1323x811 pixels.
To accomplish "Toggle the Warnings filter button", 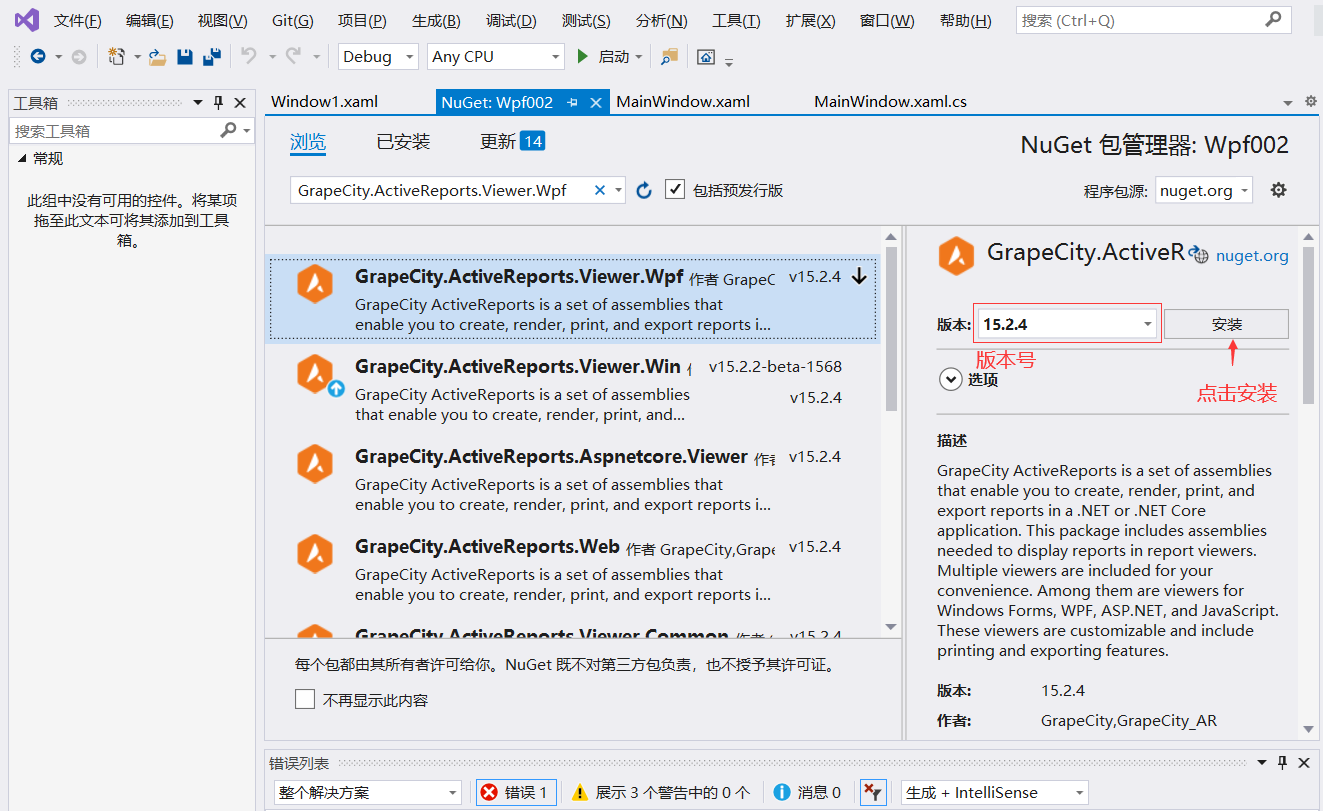I will point(661,793).
